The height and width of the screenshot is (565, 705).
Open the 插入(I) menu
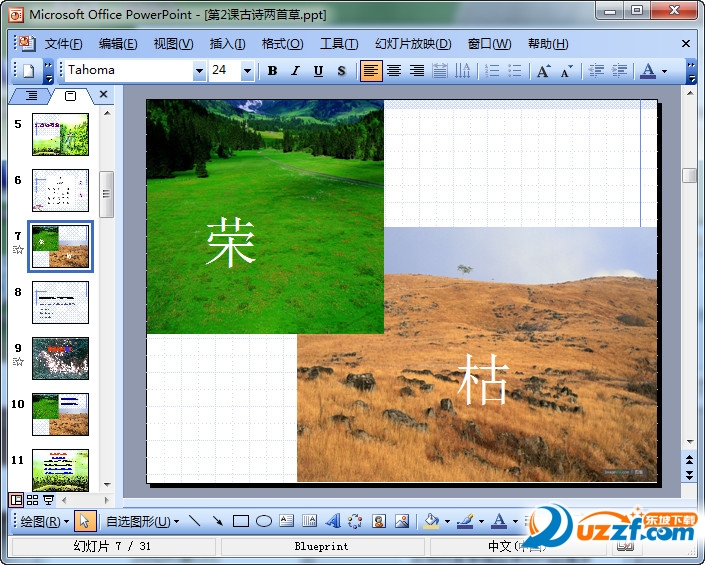point(227,44)
